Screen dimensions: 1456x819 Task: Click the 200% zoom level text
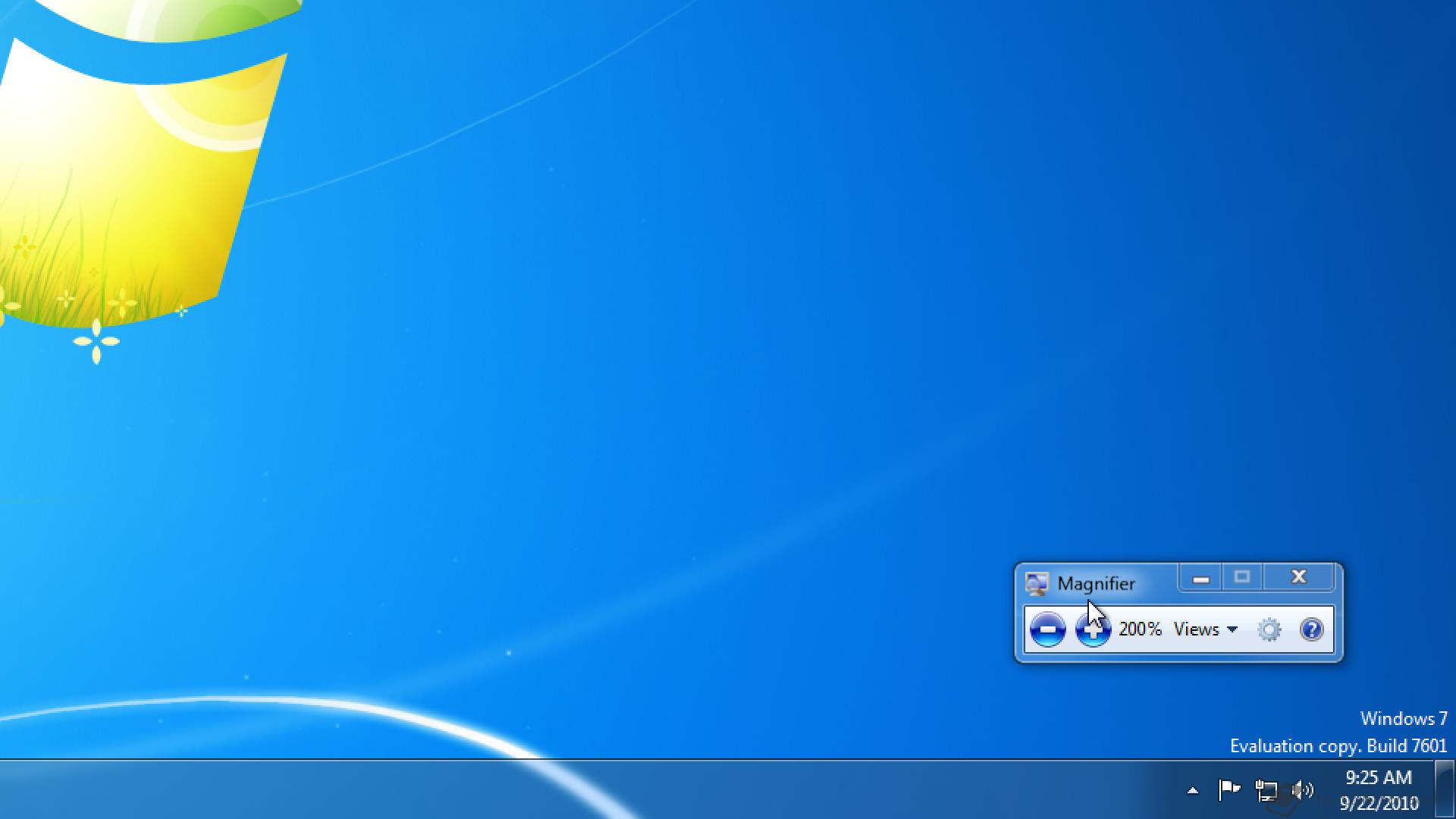tap(1140, 629)
